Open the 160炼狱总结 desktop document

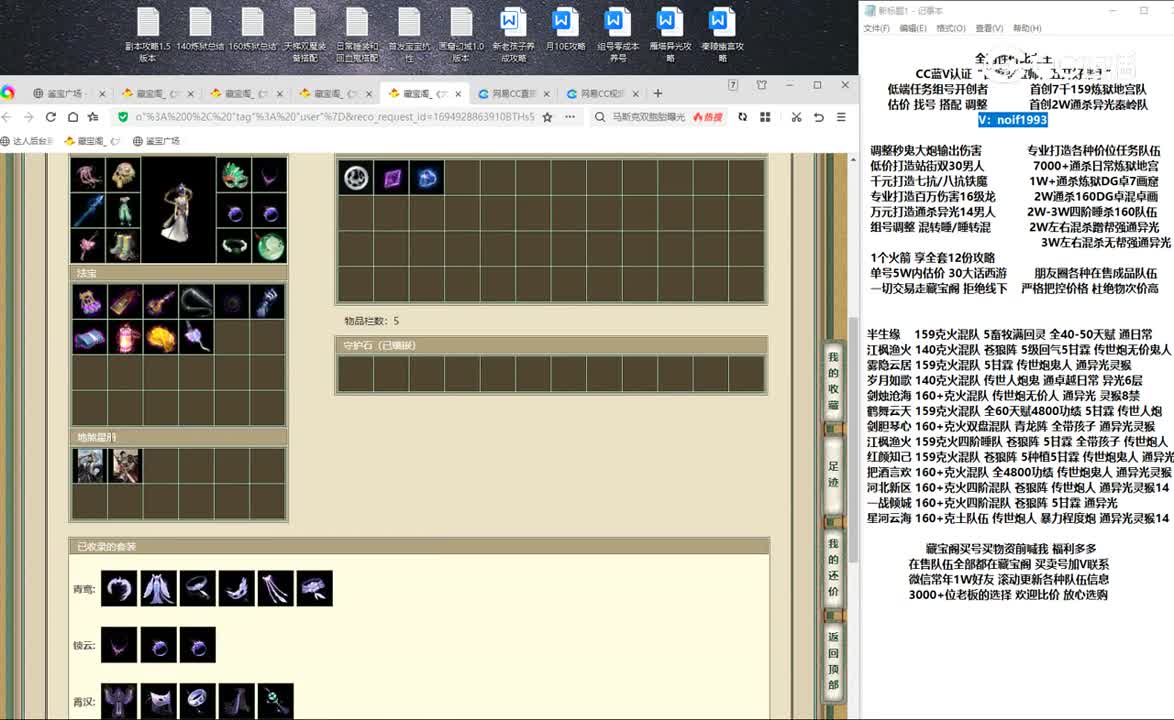252,30
